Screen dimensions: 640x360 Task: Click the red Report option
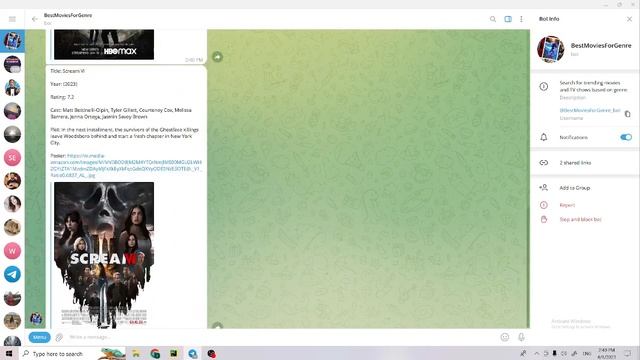pyautogui.click(x=567, y=205)
